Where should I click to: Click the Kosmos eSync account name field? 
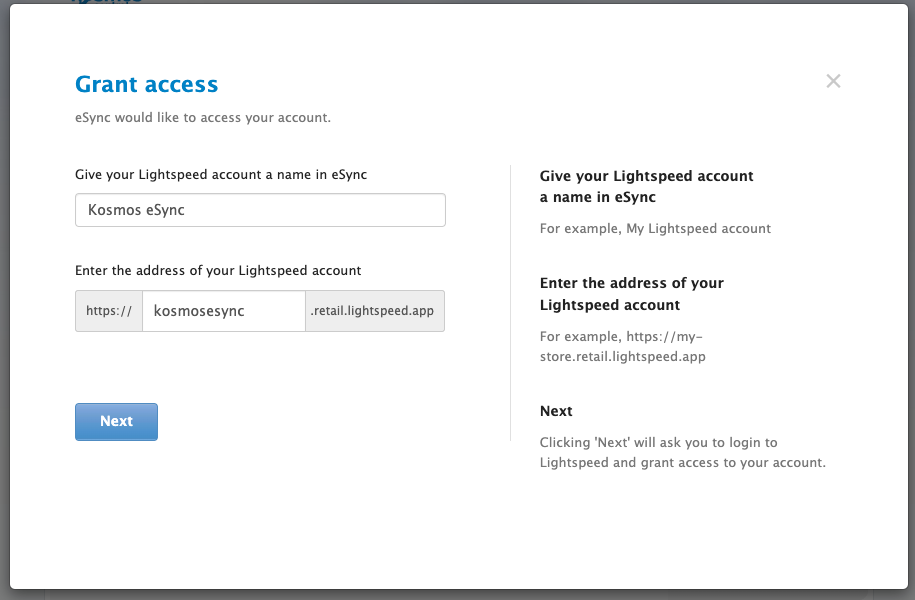point(260,210)
